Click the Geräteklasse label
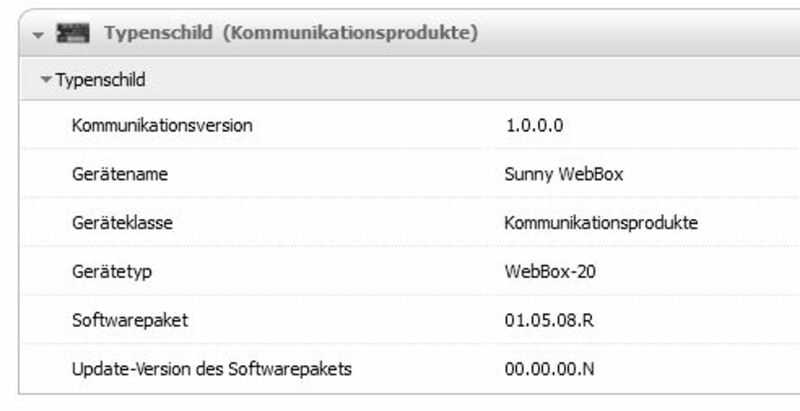The height and width of the screenshot is (411, 800). 122,223
